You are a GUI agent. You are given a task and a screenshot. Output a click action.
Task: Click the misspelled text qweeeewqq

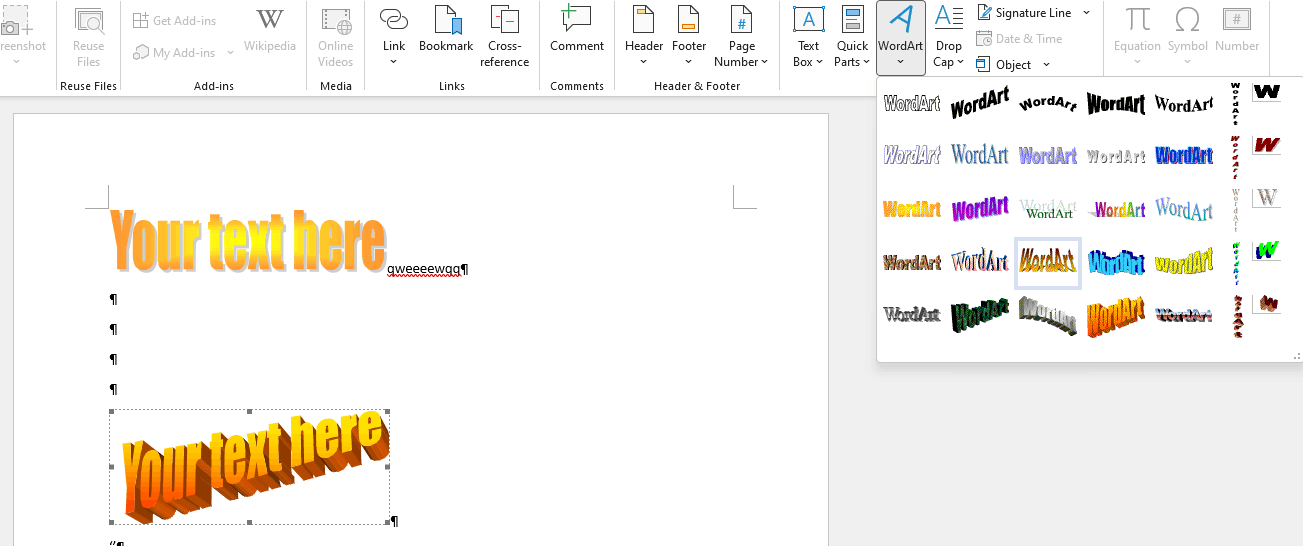point(424,269)
